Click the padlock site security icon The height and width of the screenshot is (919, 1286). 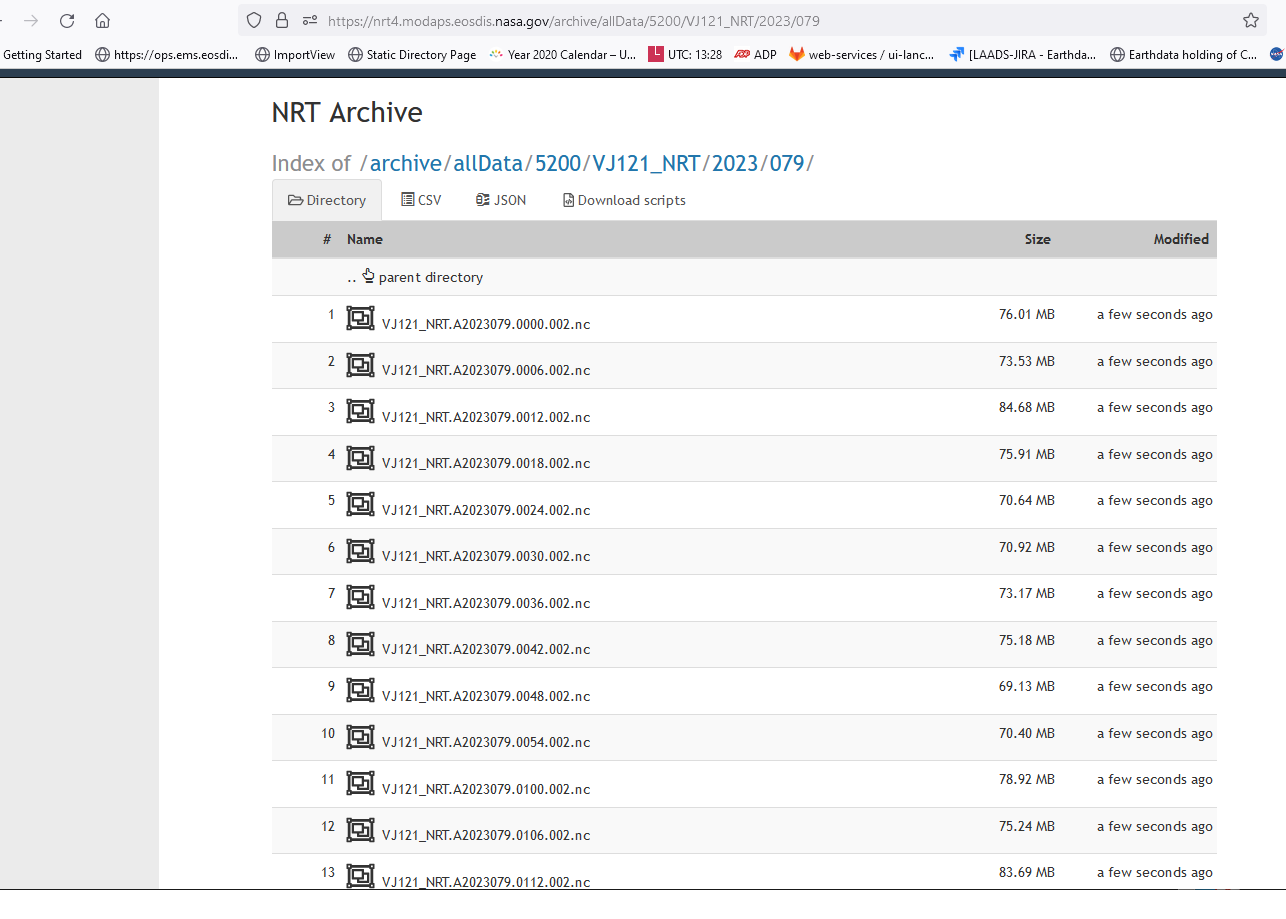281,20
